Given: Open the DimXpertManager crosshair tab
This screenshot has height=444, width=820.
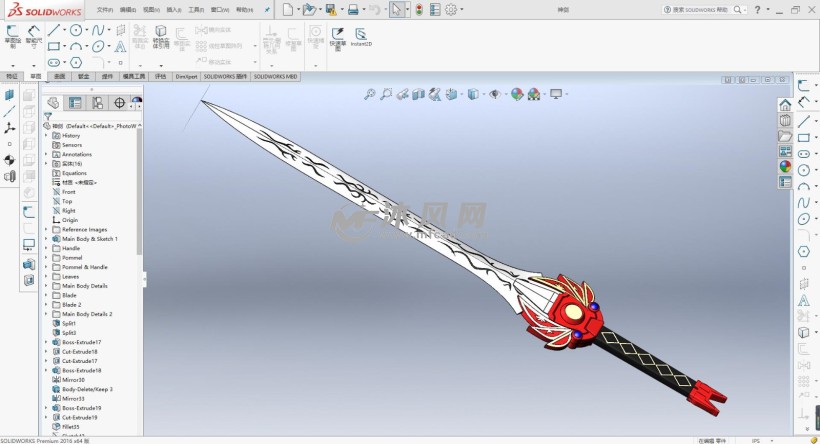Looking at the screenshot, I should [x=119, y=103].
